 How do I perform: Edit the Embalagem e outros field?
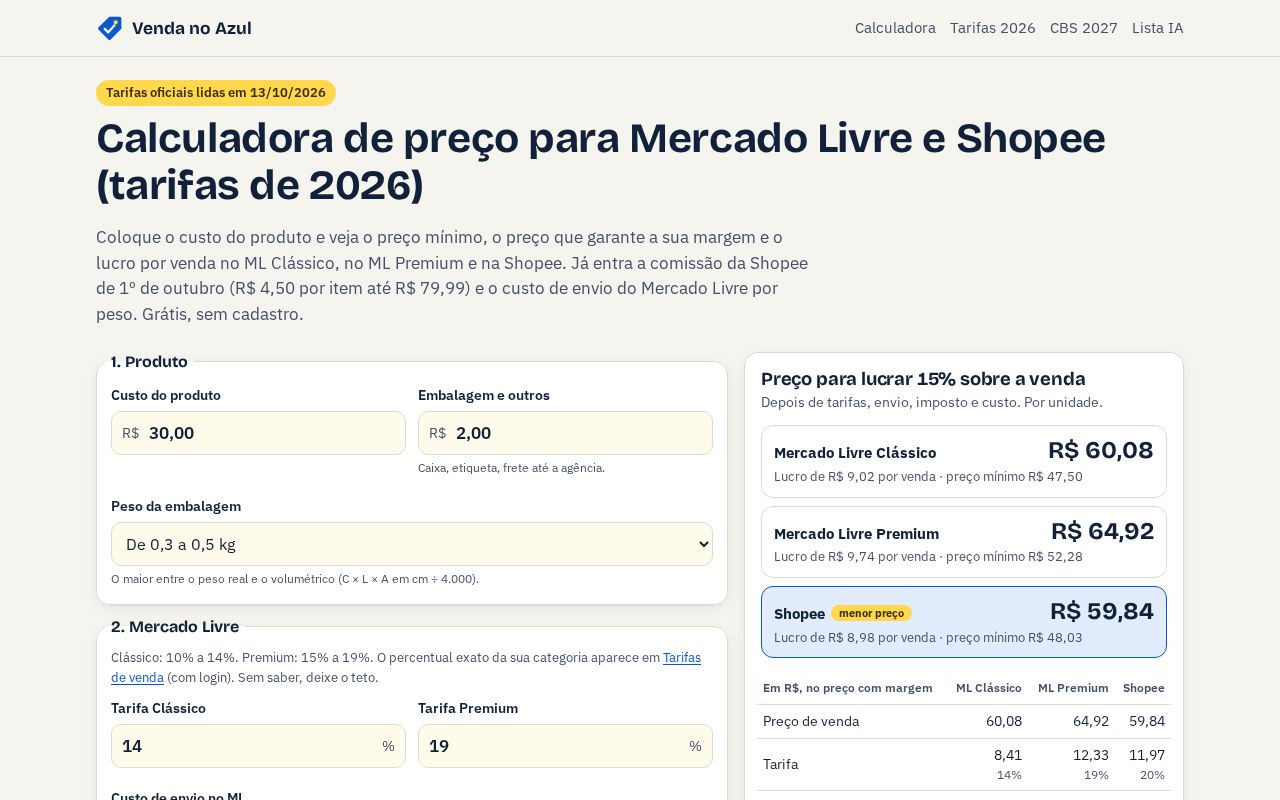(565, 433)
